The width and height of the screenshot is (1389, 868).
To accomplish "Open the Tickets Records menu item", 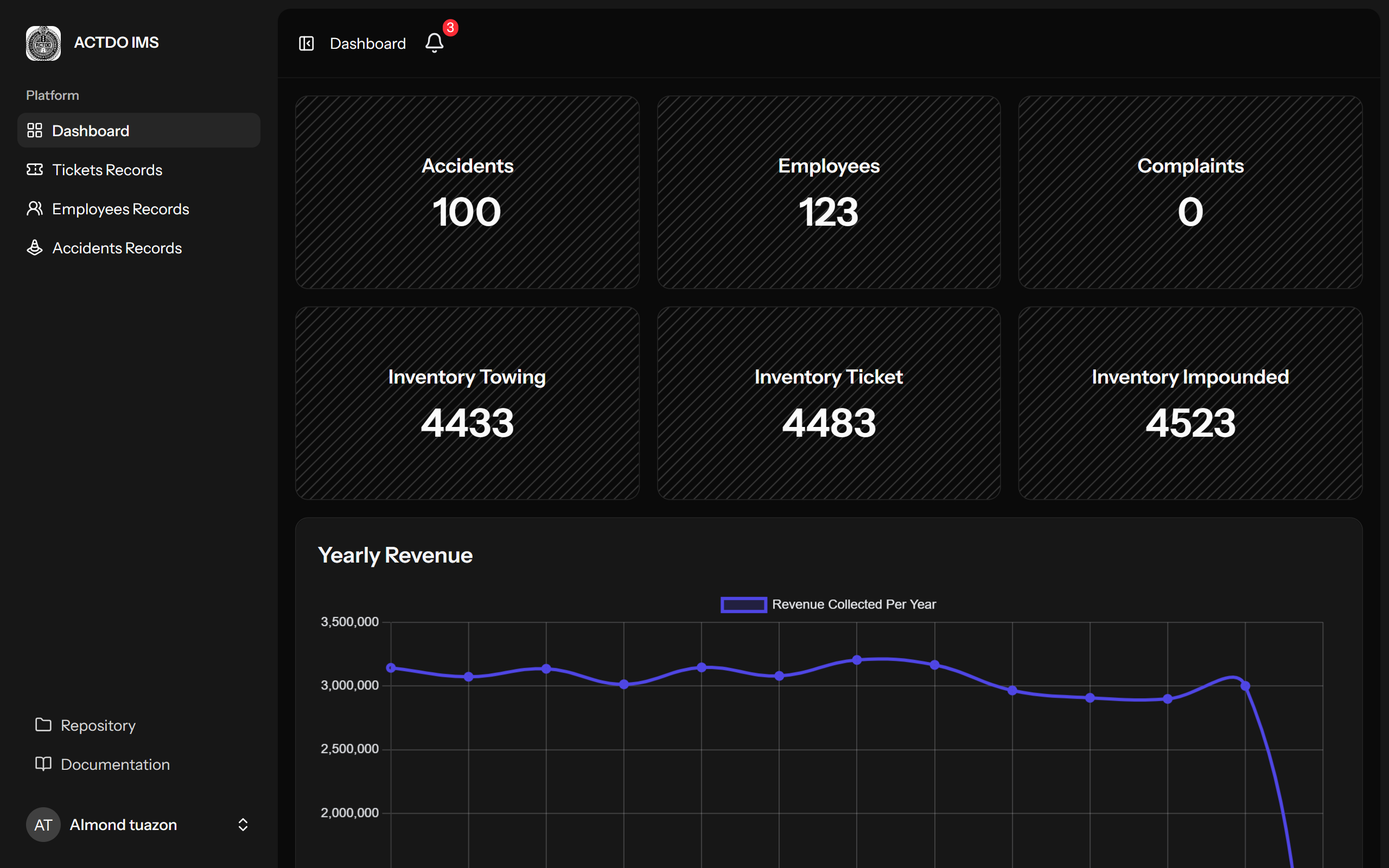I will click(x=107, y=170).
